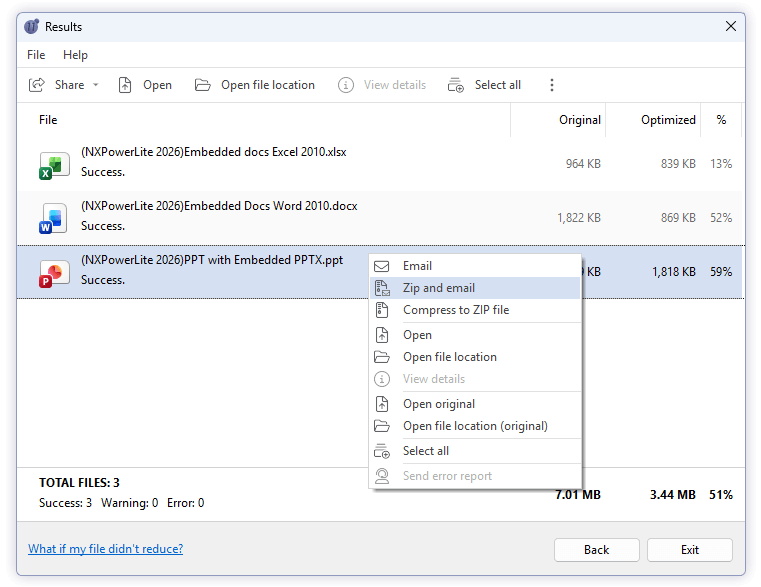The width and height of the screenshot is (761, 587).
Task: Choose Email from context menu
Action: 476,266
